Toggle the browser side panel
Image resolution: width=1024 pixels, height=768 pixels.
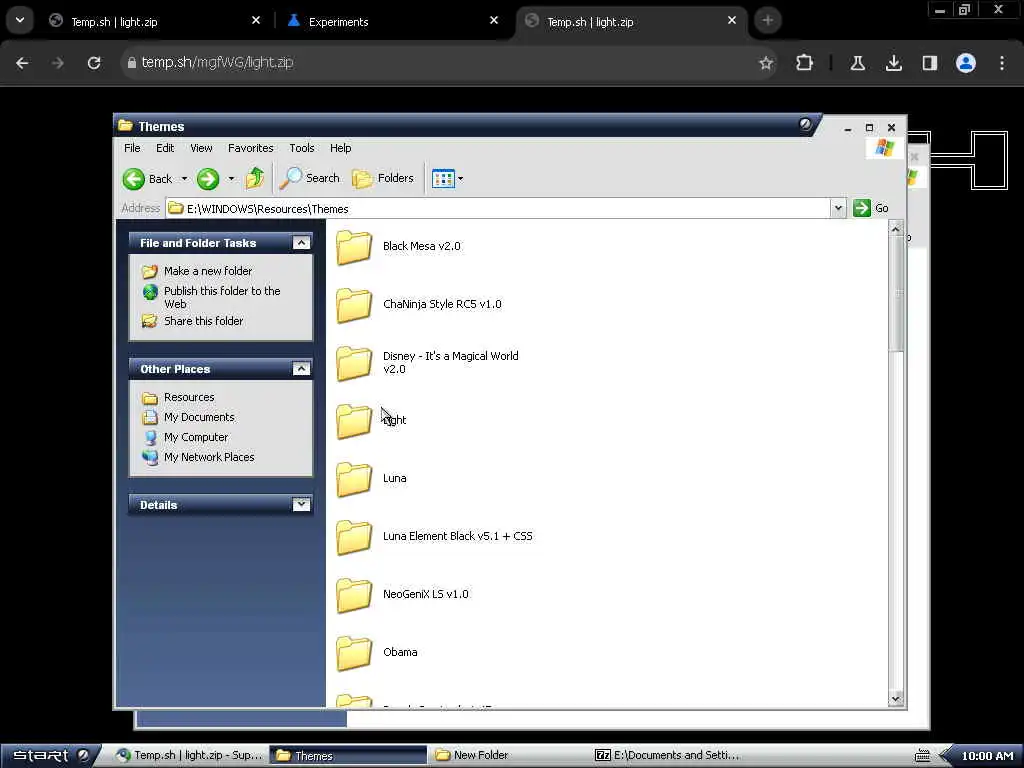coord(929,63)
